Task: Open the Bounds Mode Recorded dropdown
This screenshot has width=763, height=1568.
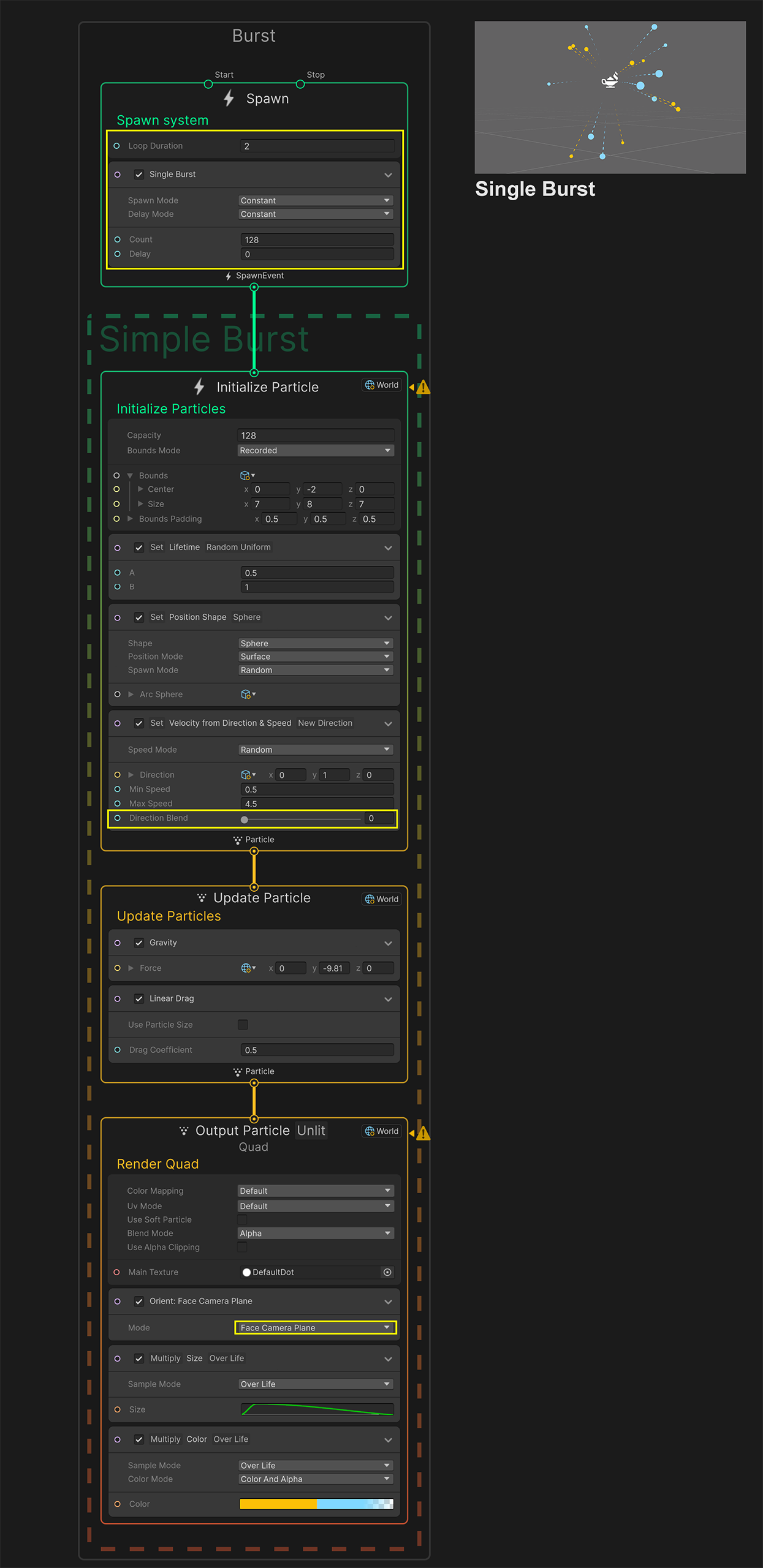Action: click(x=315, y=451)
